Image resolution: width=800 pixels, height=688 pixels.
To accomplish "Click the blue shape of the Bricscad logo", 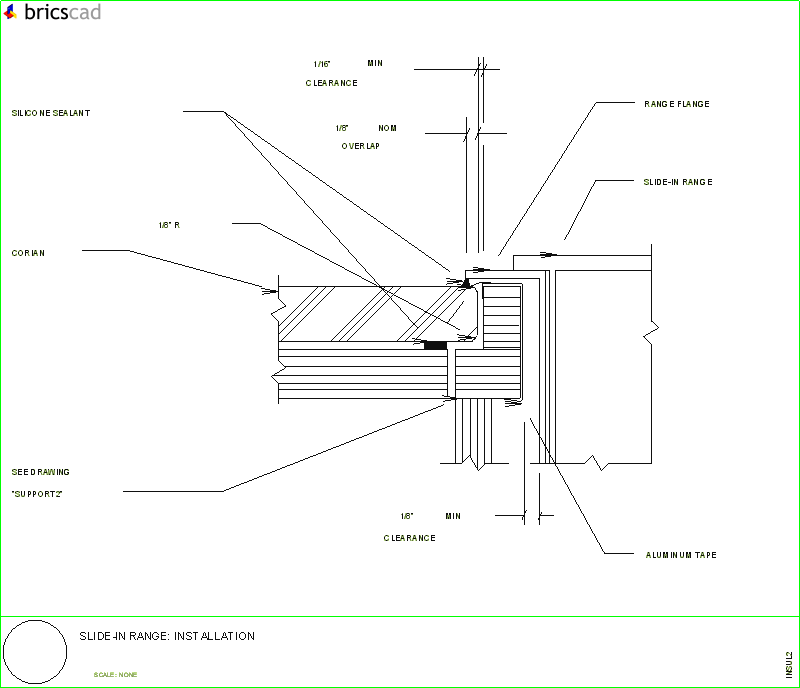I will (10, 10).
